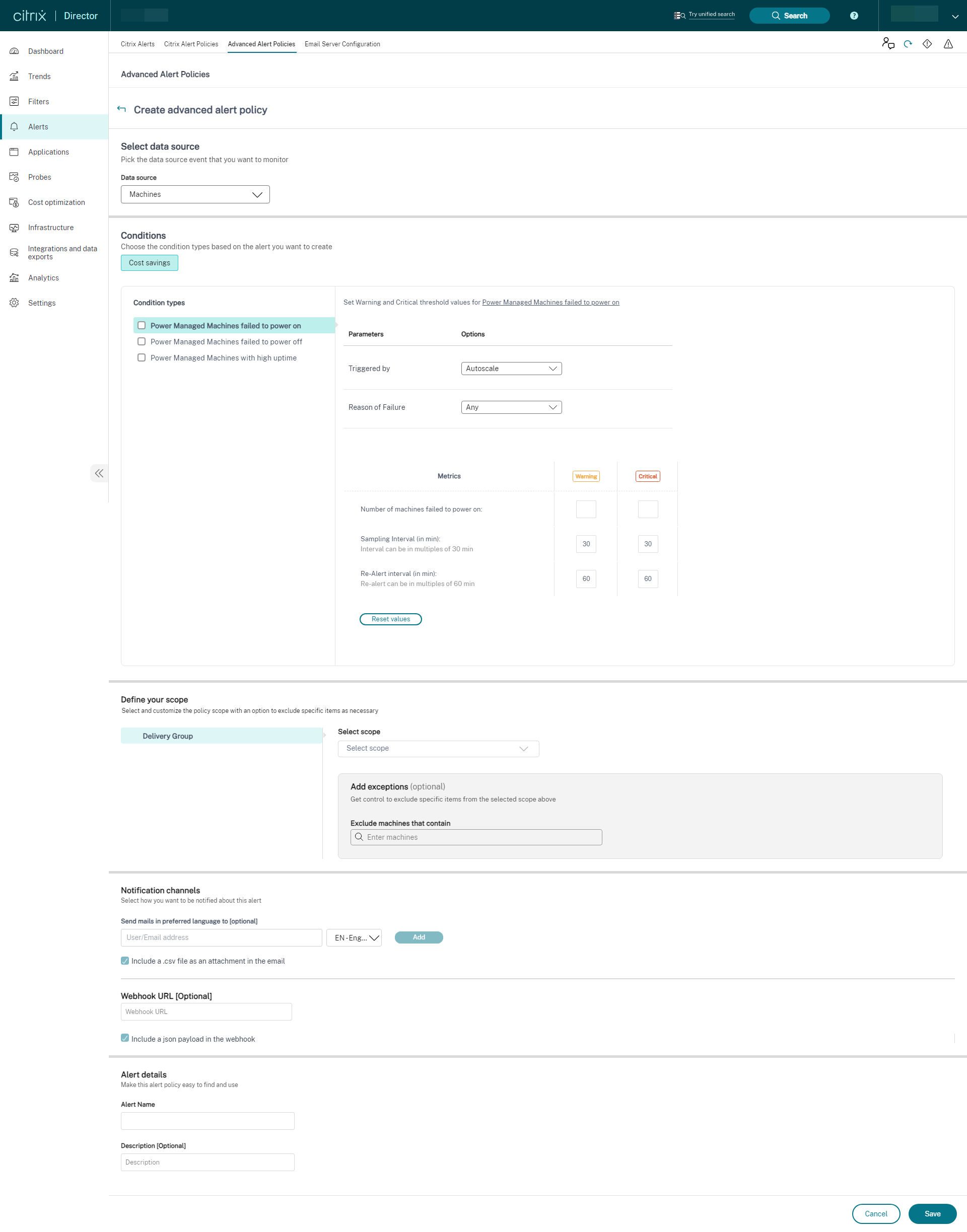
Task: Select Trends in the left navigation
Action: (x=39, y=76)
